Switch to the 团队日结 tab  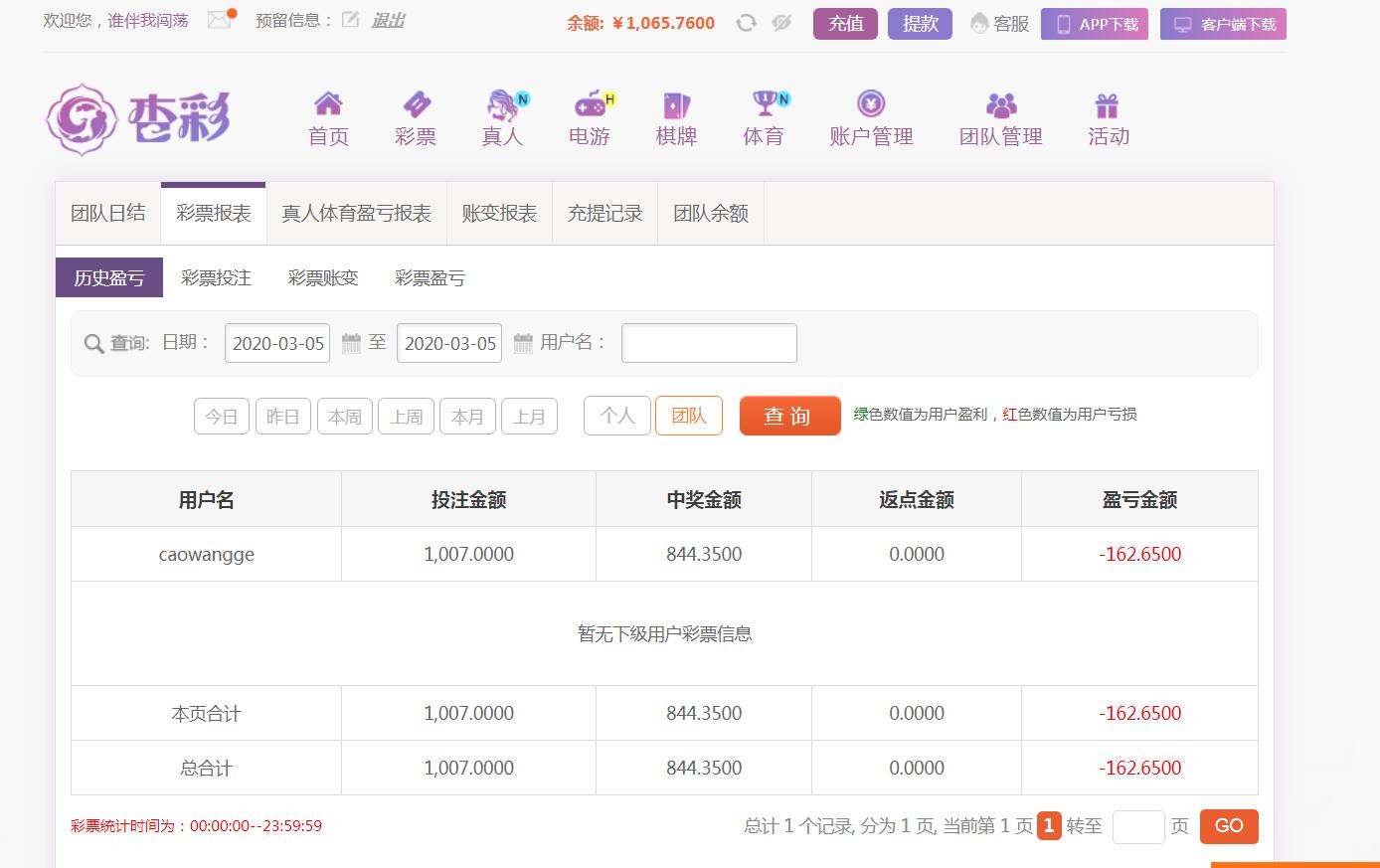pos(108,214)
